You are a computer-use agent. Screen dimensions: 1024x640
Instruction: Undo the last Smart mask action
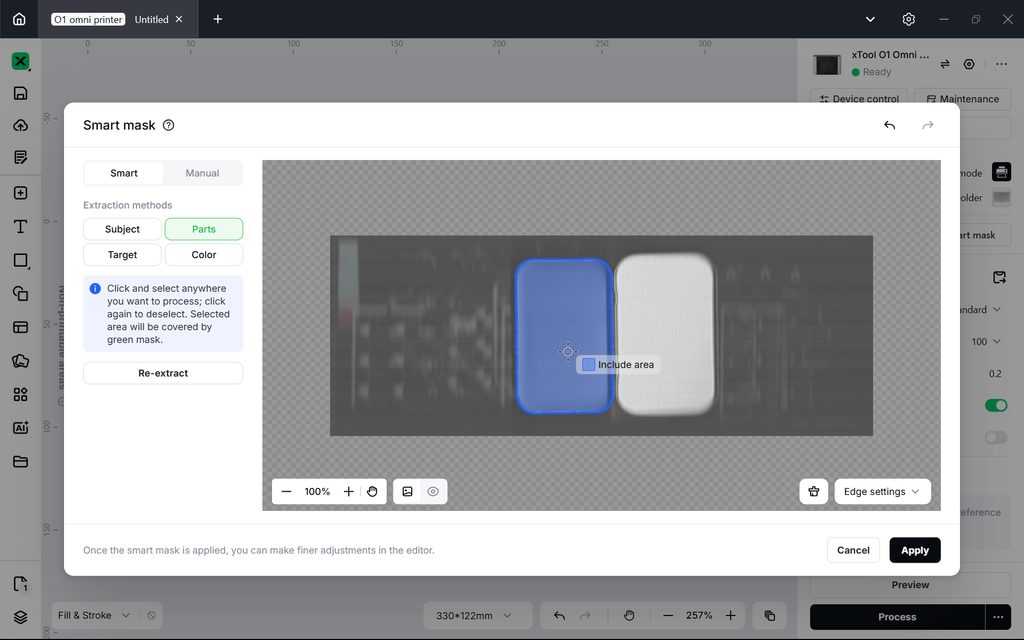click(889, 125)
